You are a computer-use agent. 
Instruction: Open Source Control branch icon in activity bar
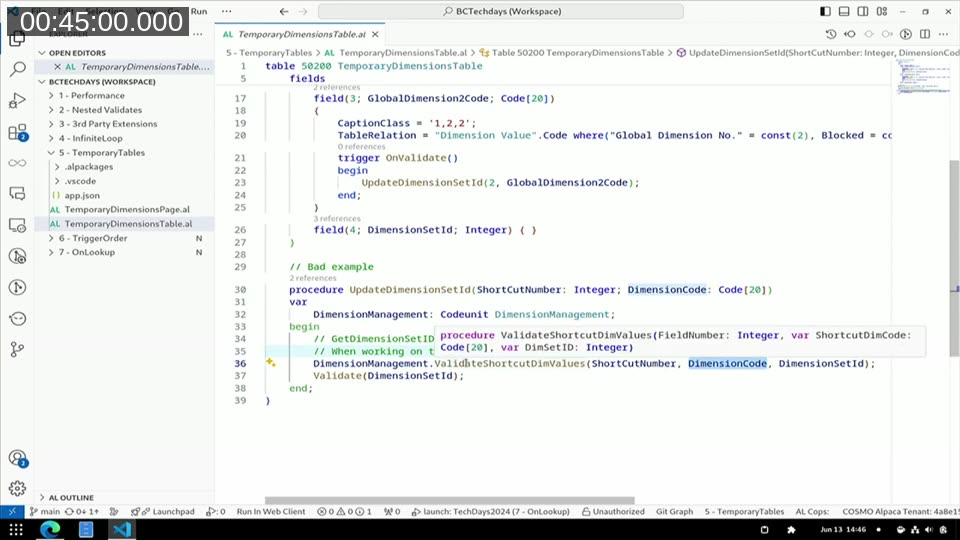coord(17,350)
